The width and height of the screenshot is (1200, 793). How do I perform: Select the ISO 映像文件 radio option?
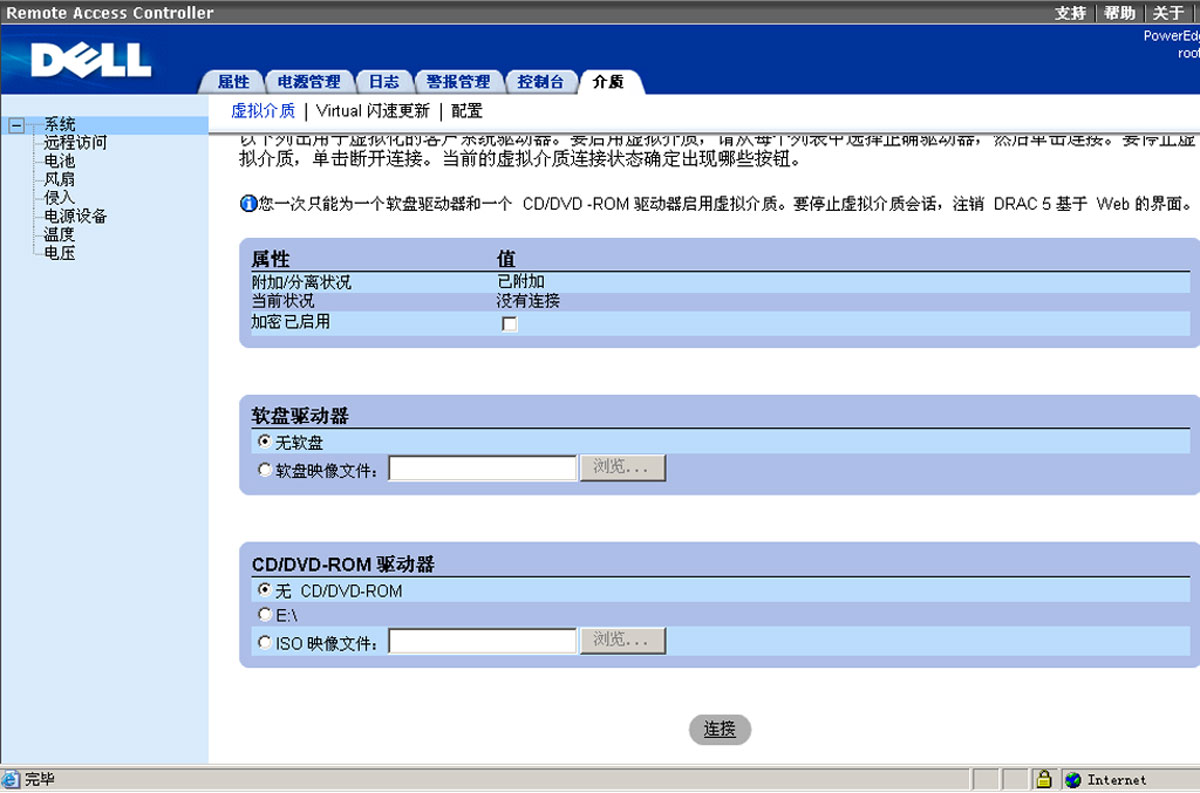pyautogui.click(x=264, y=643)
